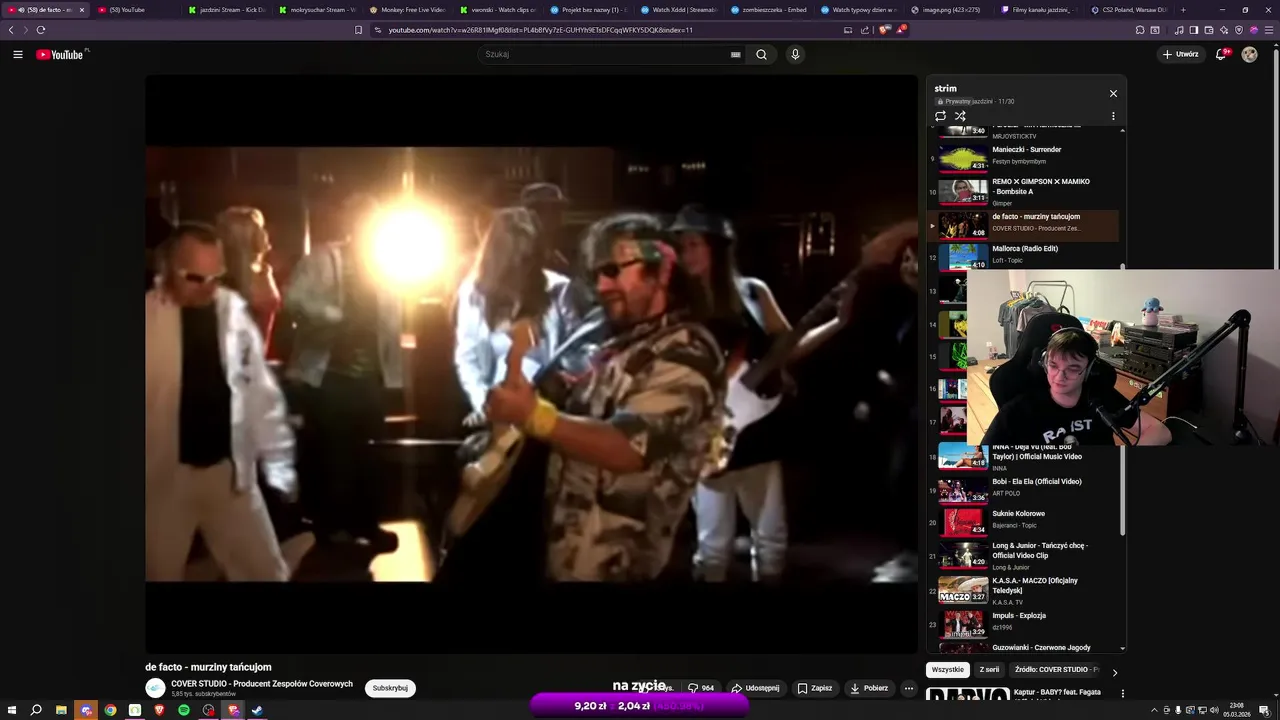Viewport: 1280px width, 720px height.
Task: Open the strim playlist three-dot menu
Action: point(1113,116)
